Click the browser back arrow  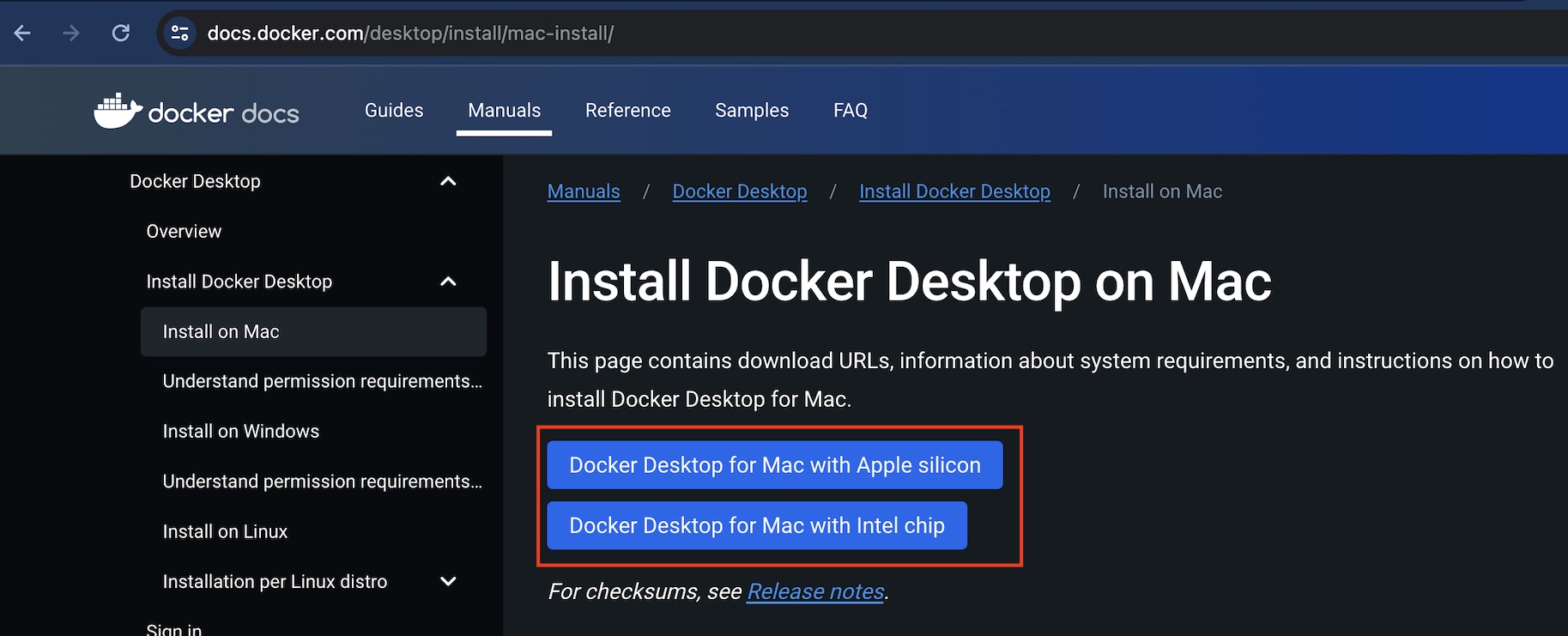pos(23,33)
